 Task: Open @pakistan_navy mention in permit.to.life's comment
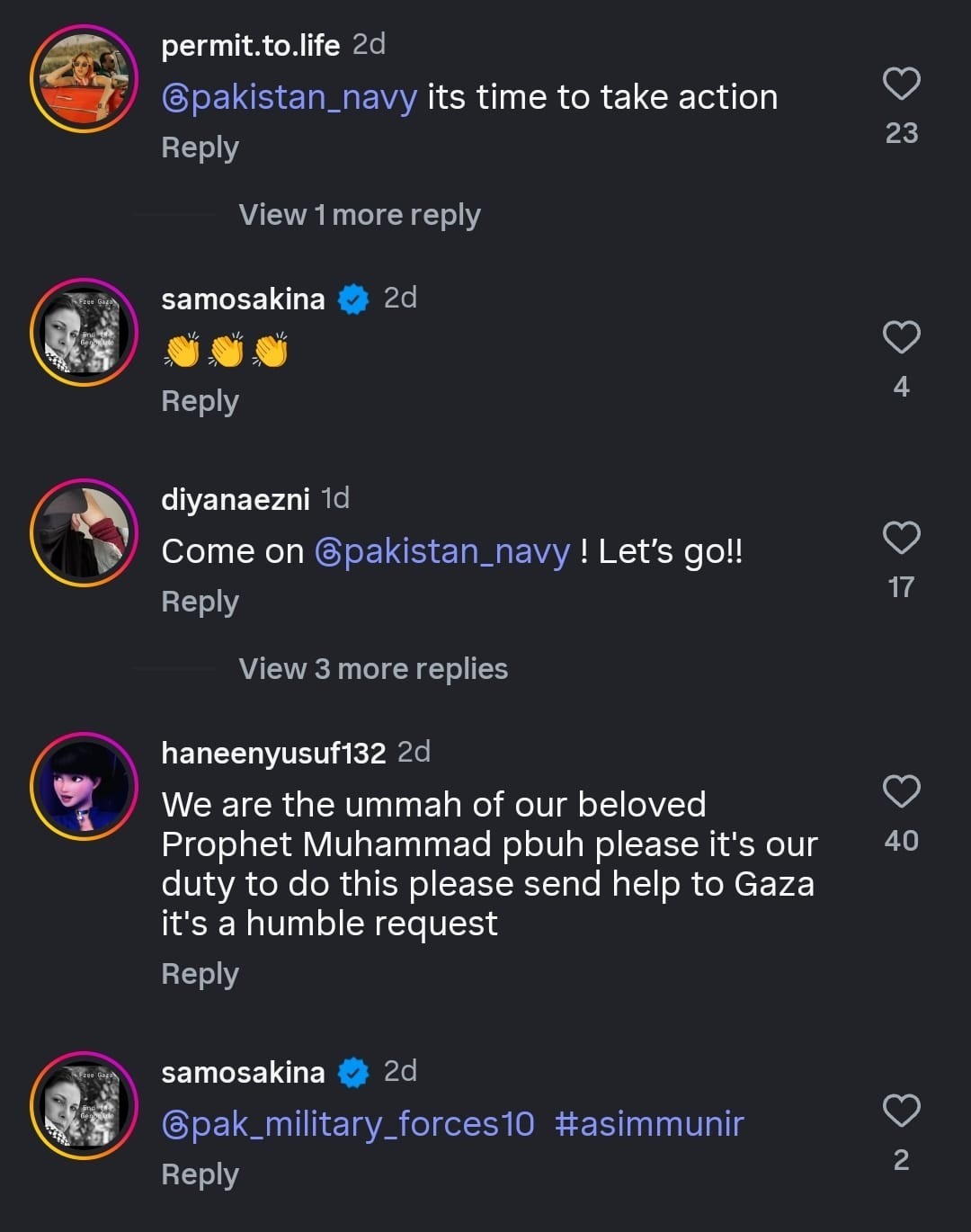[x=289, y=97]
